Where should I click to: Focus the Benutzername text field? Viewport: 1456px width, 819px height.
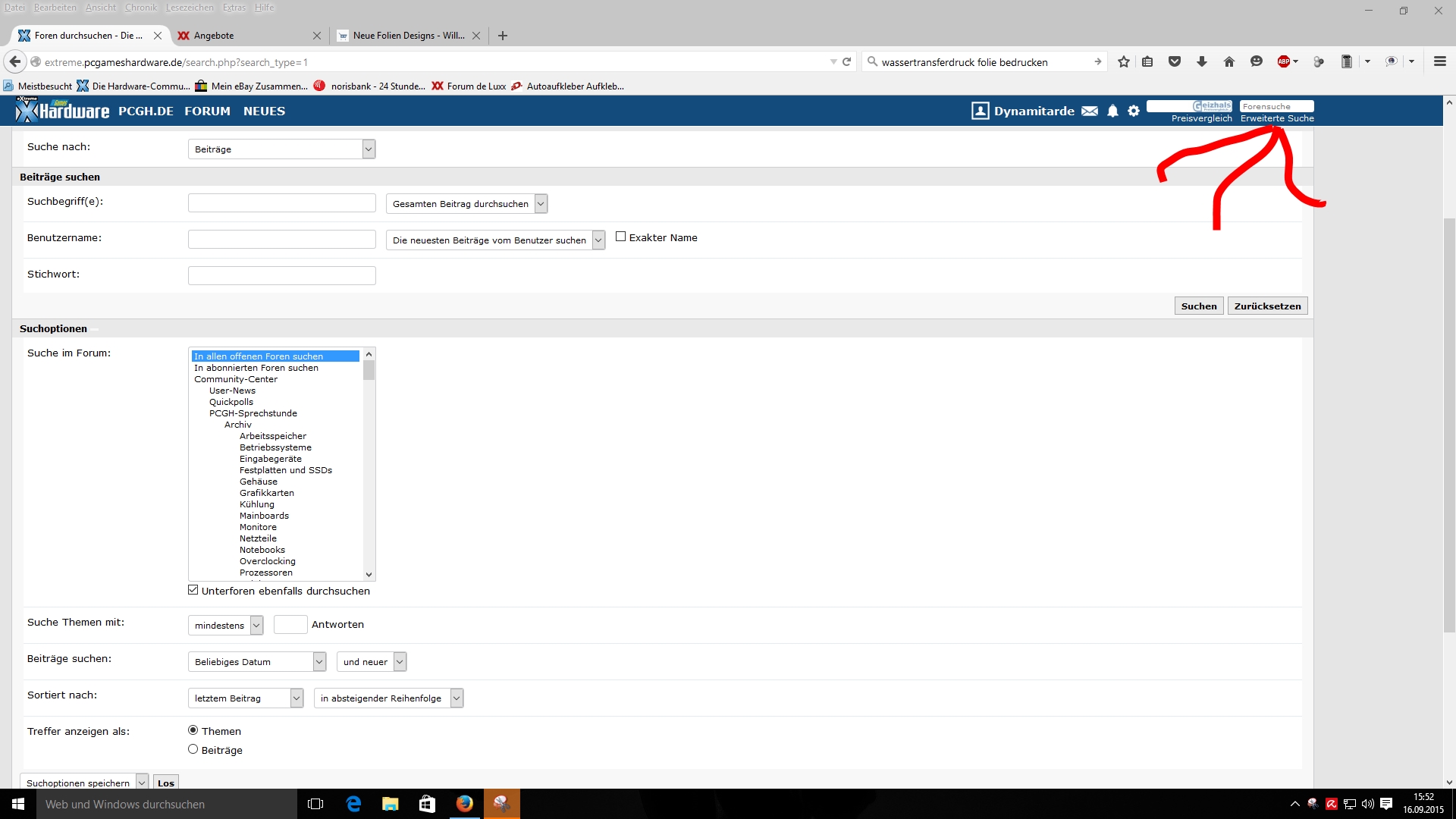click(x=281, y=240)
